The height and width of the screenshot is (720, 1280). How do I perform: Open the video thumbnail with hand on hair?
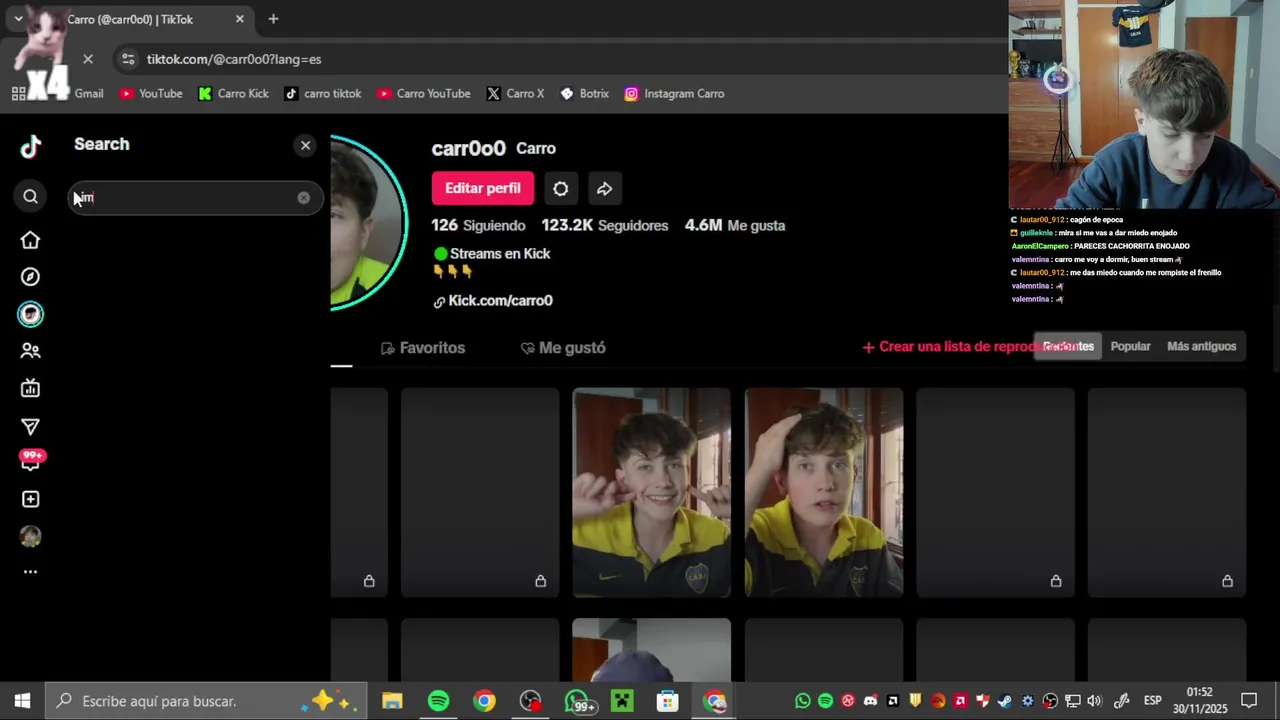(824, 493)
